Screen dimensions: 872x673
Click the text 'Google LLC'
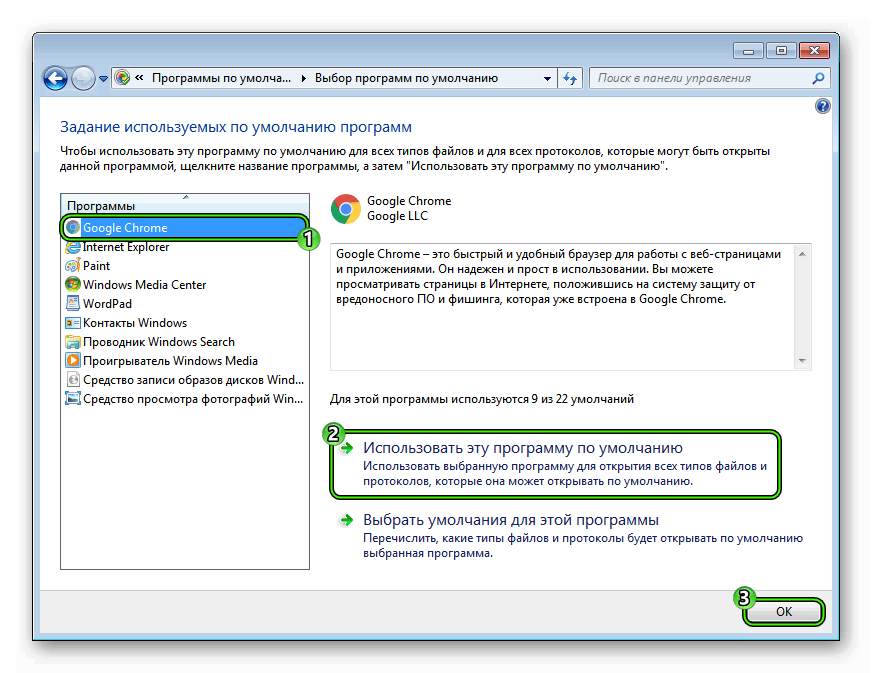[397, 216]
